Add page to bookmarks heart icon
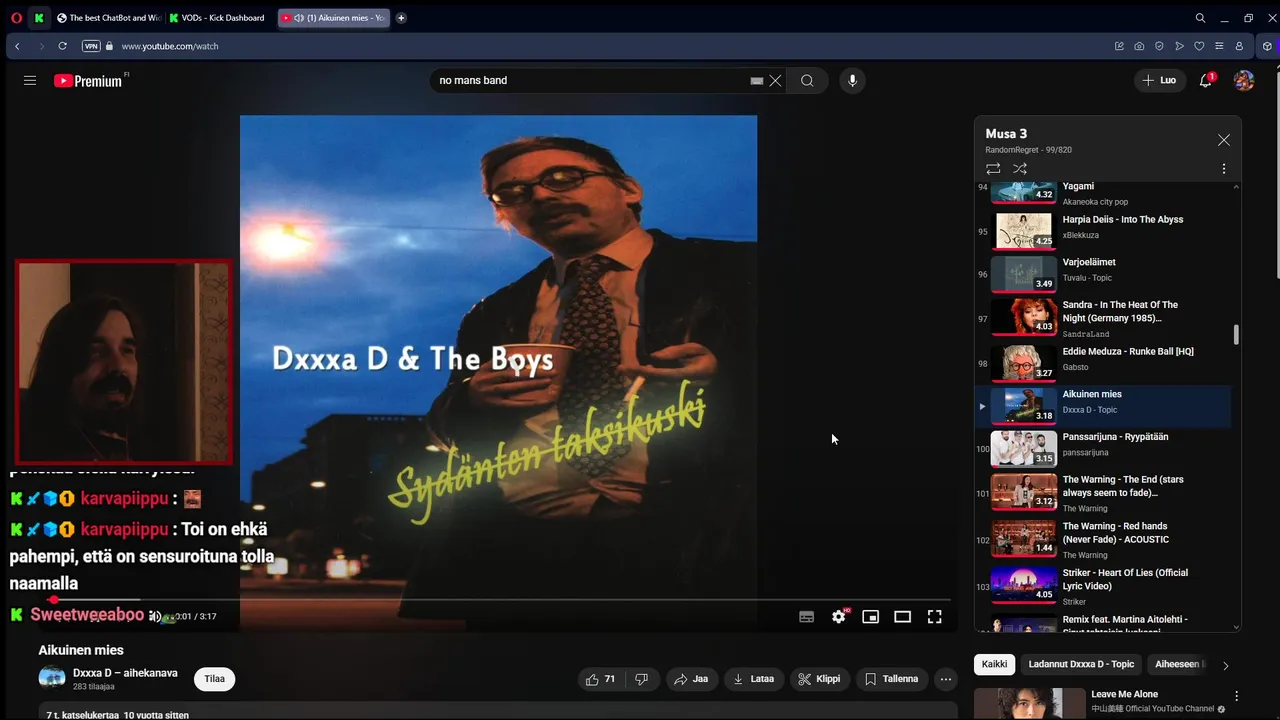This screenshot has width=1280, height=720. point(1199,46)
